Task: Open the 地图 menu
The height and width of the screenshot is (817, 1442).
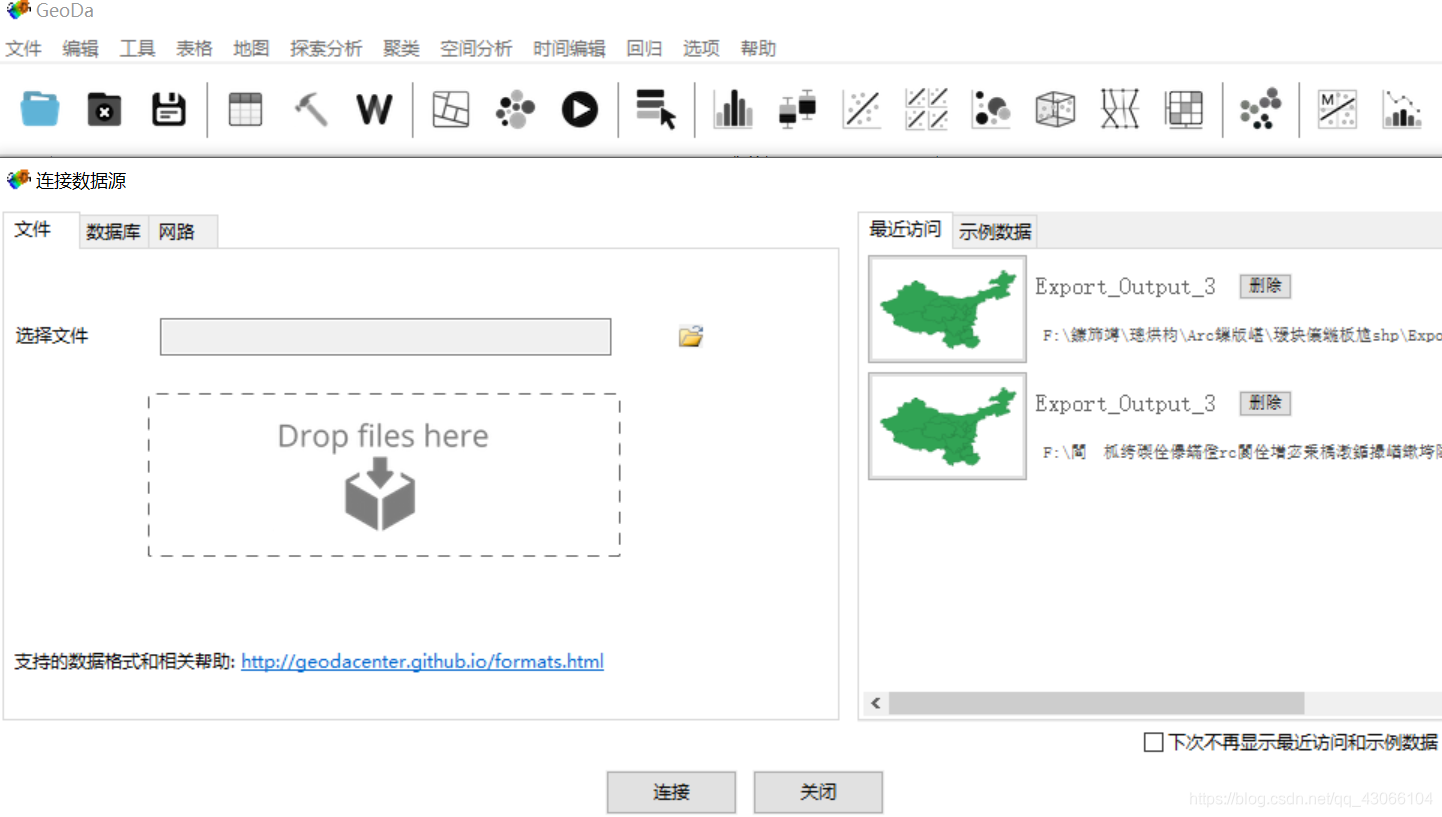Action: [251, 48]
